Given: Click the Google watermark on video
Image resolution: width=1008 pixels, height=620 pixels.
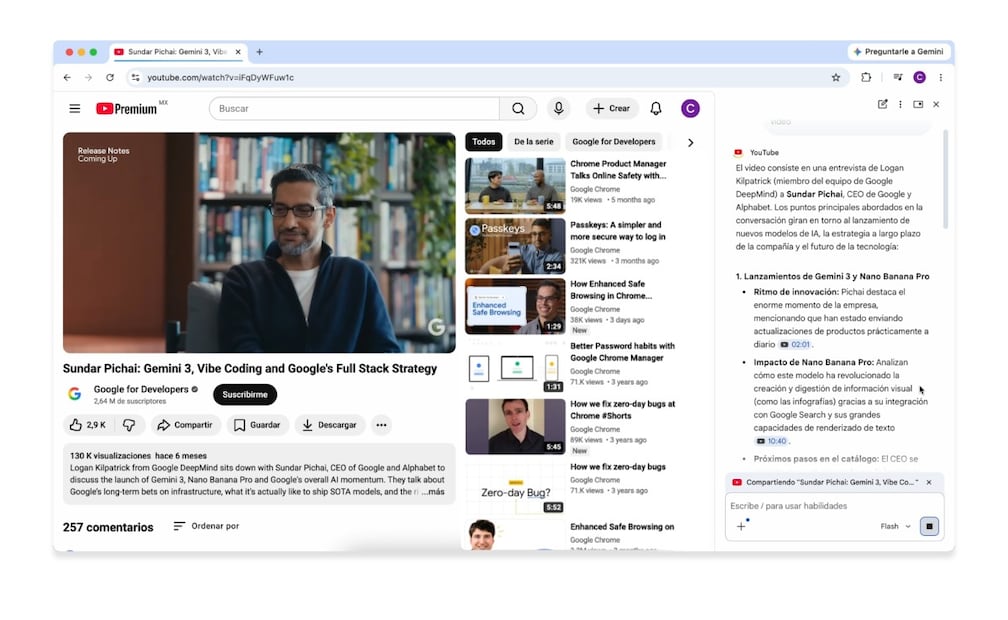Looking at the screenshot, I should point(436,327).
